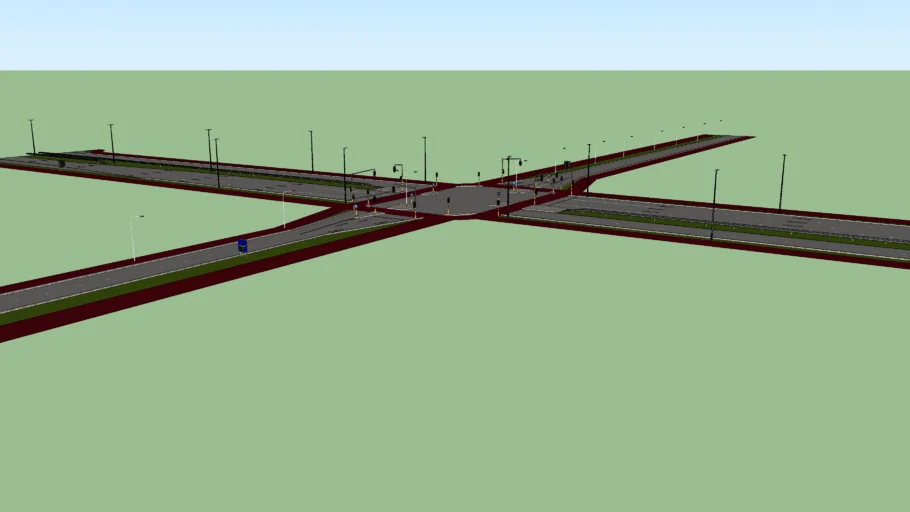Click the pale blue sky area
910x512 pixels.
[x=455, y=35]
